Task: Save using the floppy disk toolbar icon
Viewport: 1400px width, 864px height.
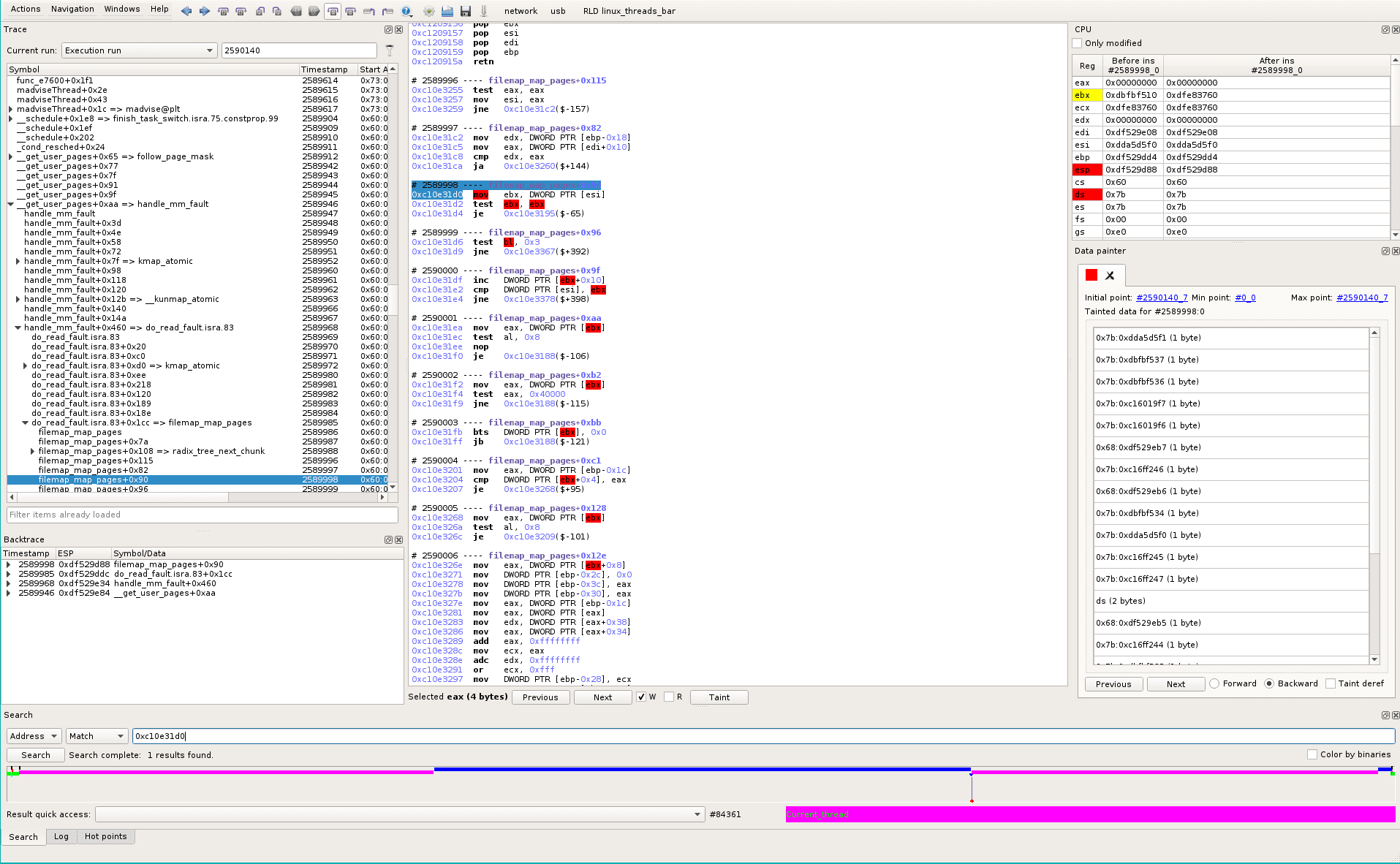Action: (x=466, y=12)
